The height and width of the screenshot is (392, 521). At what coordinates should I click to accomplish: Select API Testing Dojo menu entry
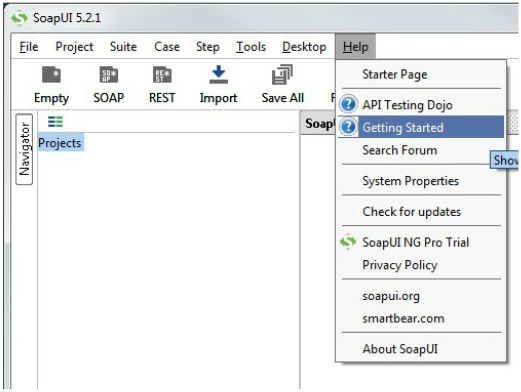pos(421,105)
